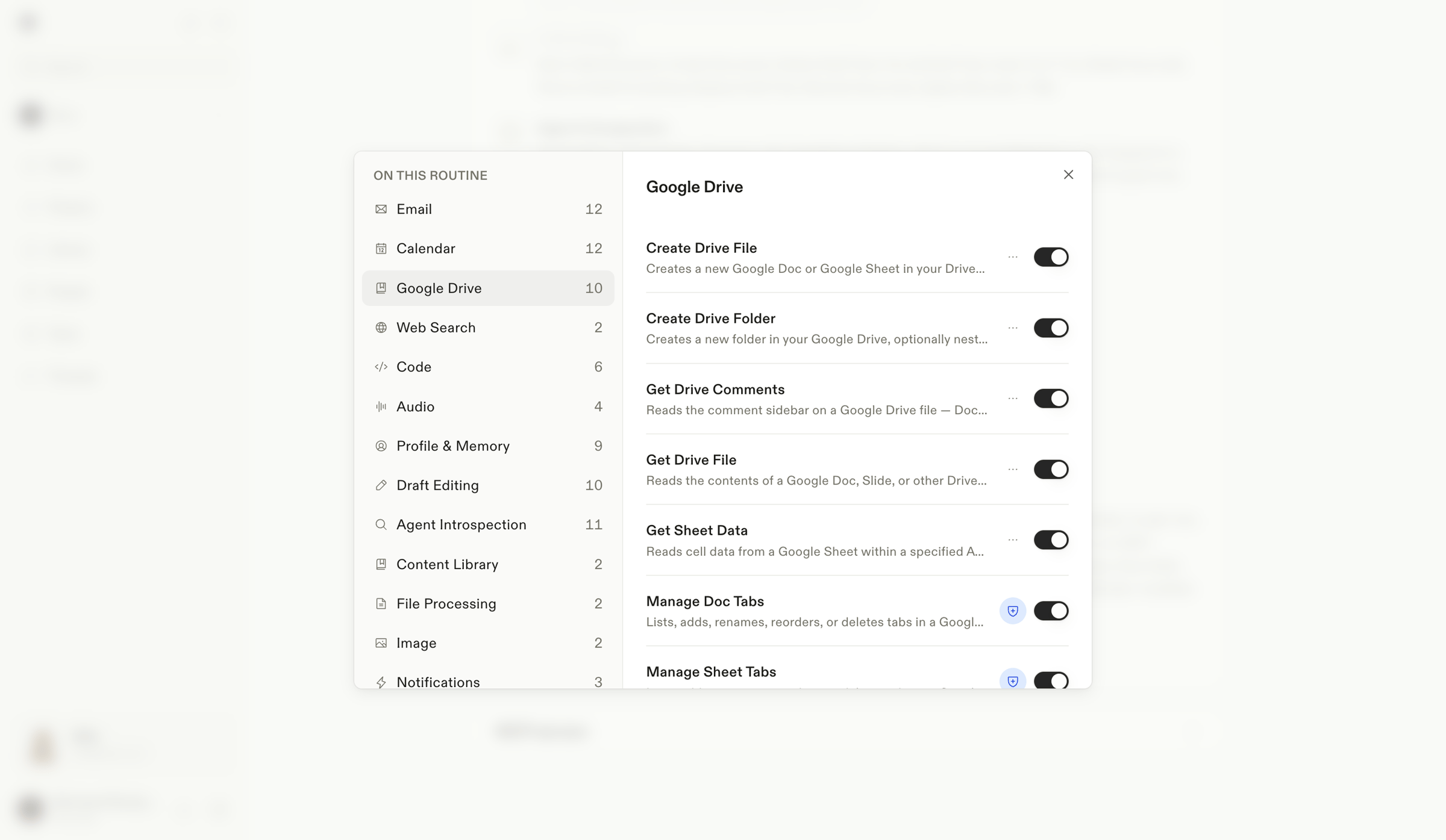Viewport: 1446px width, 840px height.
Task: Select the Email category
Action: coord(488,209)
